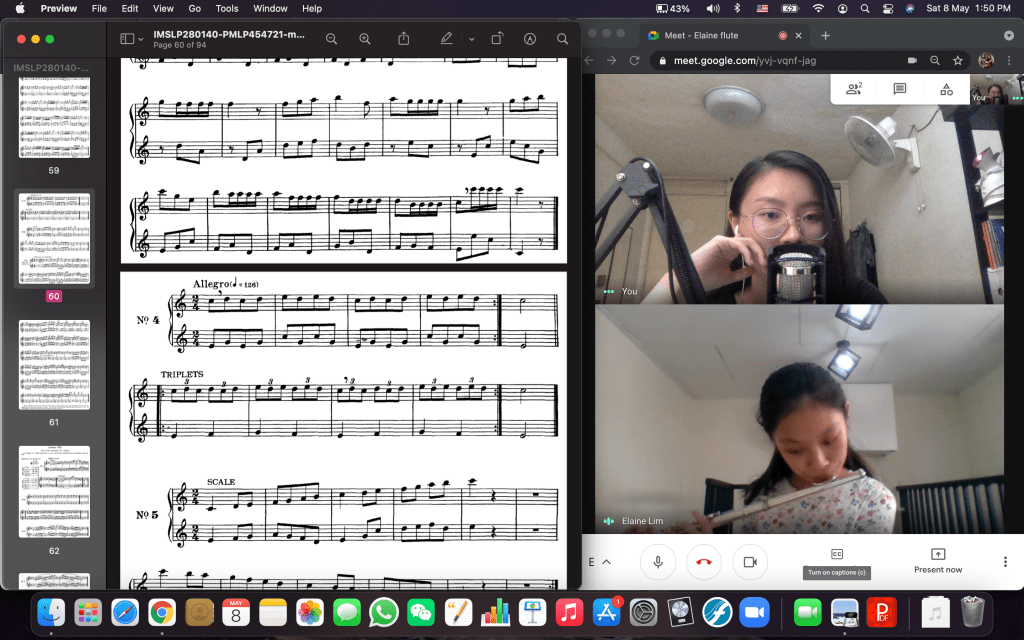The image size is (1024, 640).
Task: Open the Meet chat panel
Action: point(900,89)
